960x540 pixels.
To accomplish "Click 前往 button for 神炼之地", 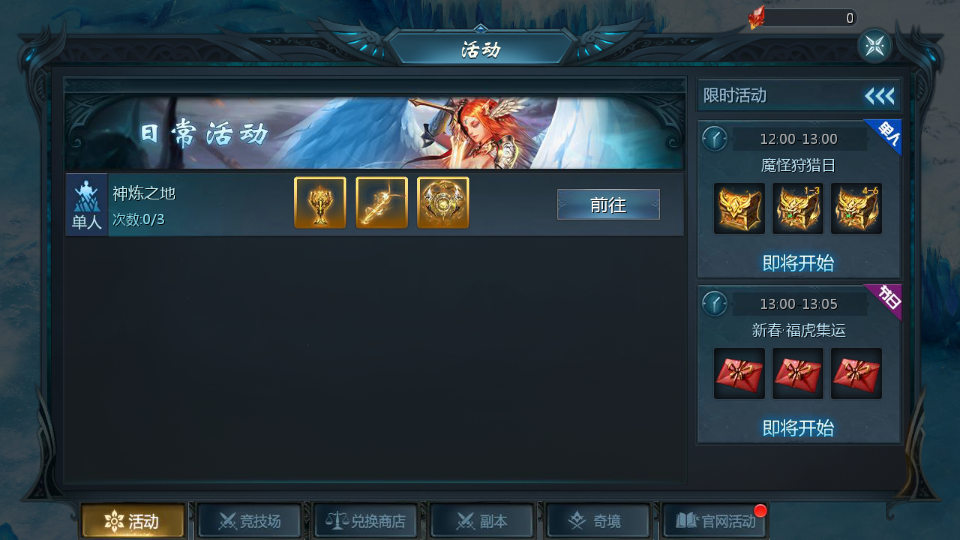I will pos(608,204).
